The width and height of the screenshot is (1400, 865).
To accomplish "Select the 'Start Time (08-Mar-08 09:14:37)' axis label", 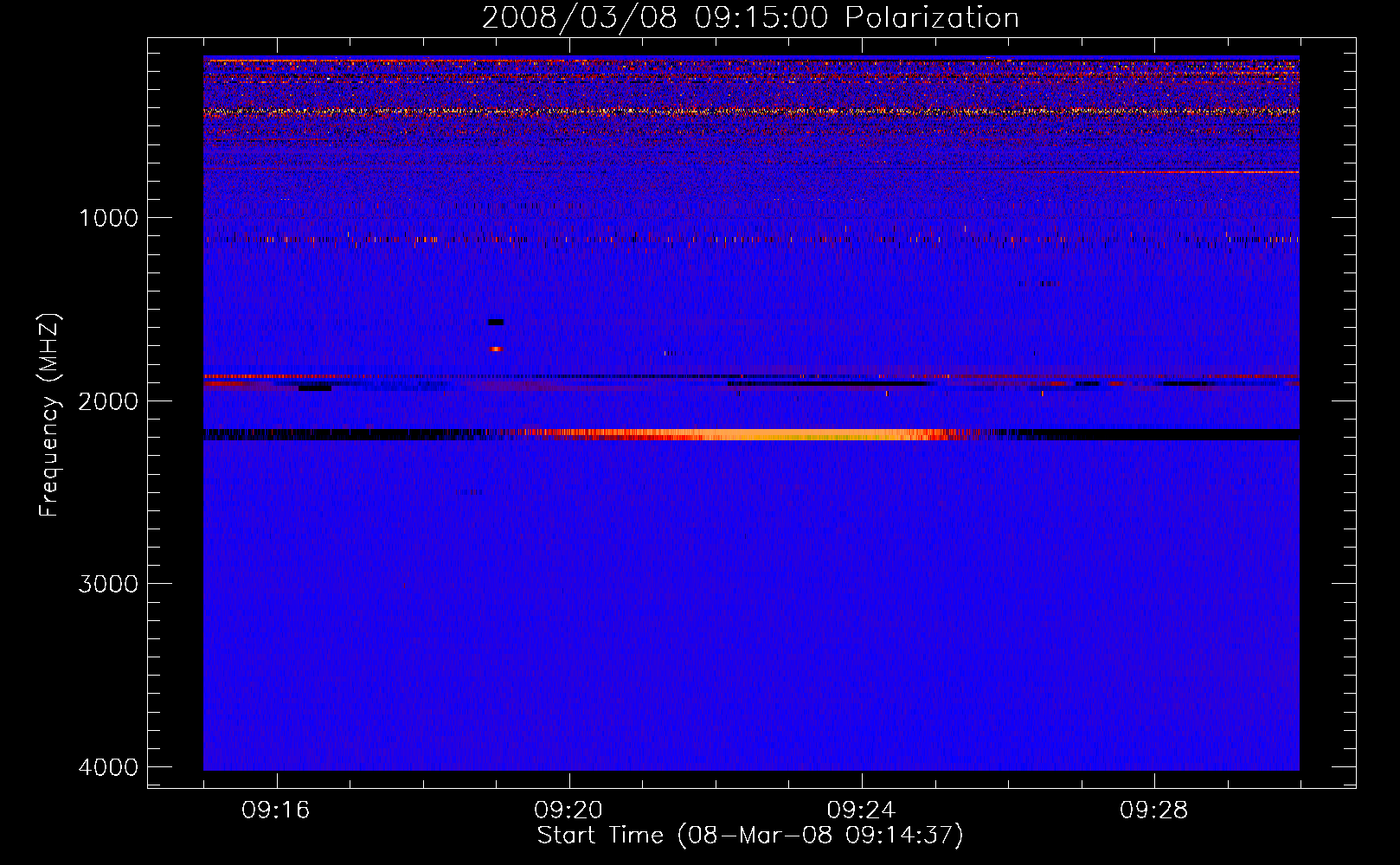I will click(x=750, y=836).
